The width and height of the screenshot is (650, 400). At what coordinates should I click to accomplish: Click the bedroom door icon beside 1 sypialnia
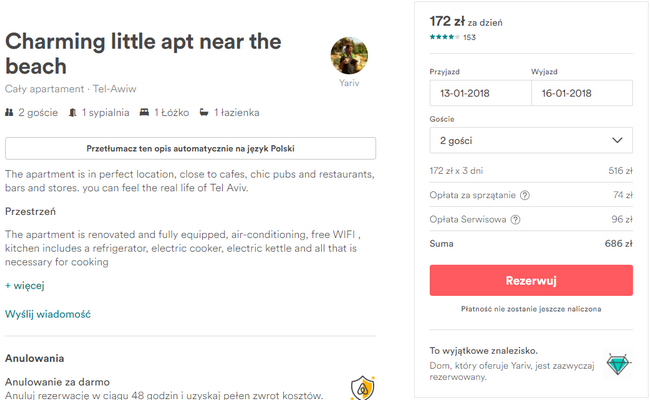pos(73,112)
